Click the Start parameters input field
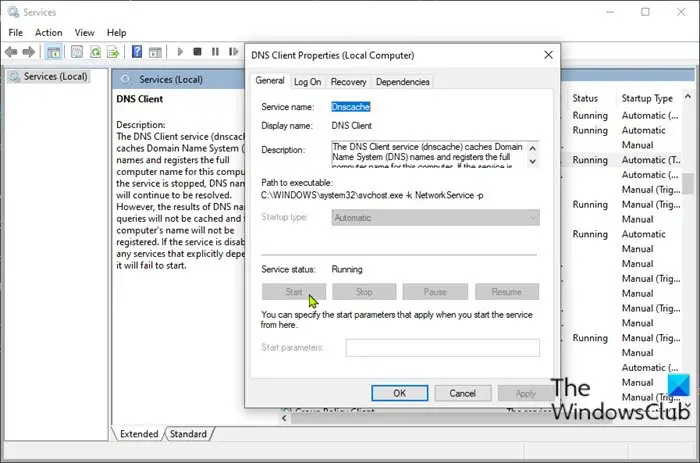The image size is (700, 463). (x=442, y=348)
